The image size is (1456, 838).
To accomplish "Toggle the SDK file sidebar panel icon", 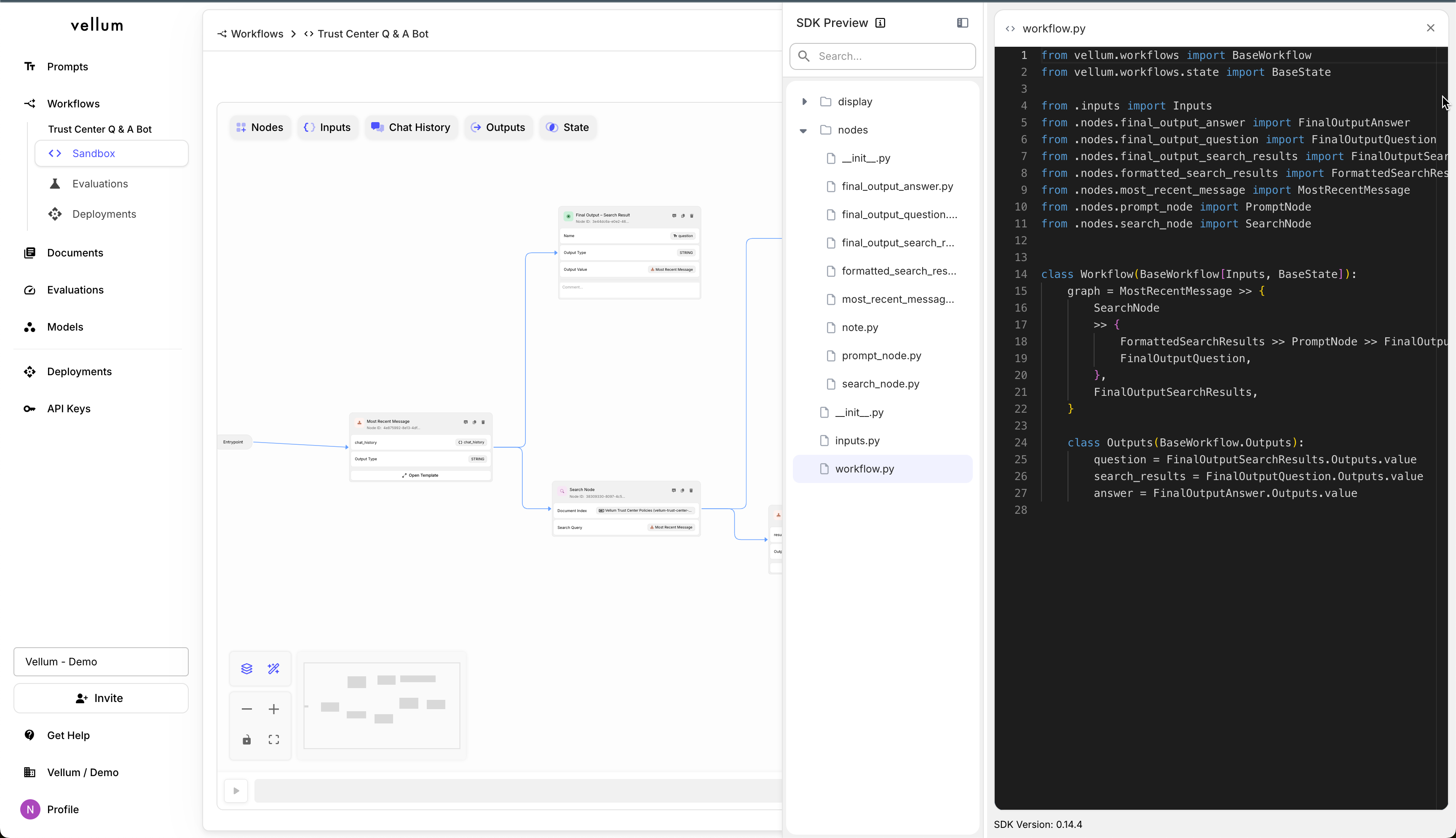I will point(962,23).
